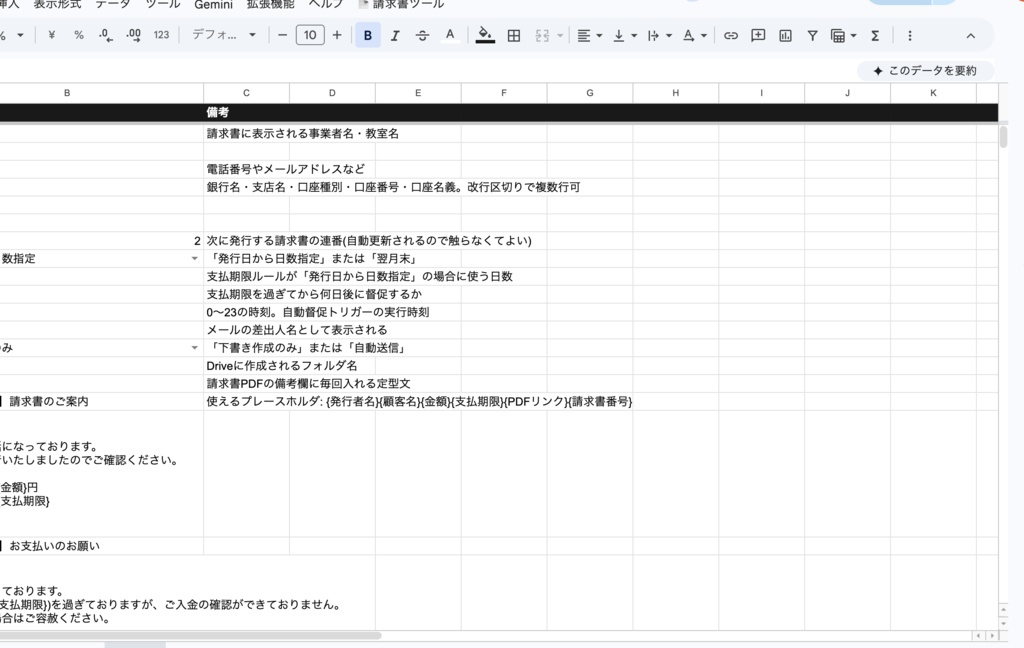The width and height of the screenshot is (1024, 648).
Task: Click the horizontal align icon
Action: pyautogui.click(x=584, y=35)
